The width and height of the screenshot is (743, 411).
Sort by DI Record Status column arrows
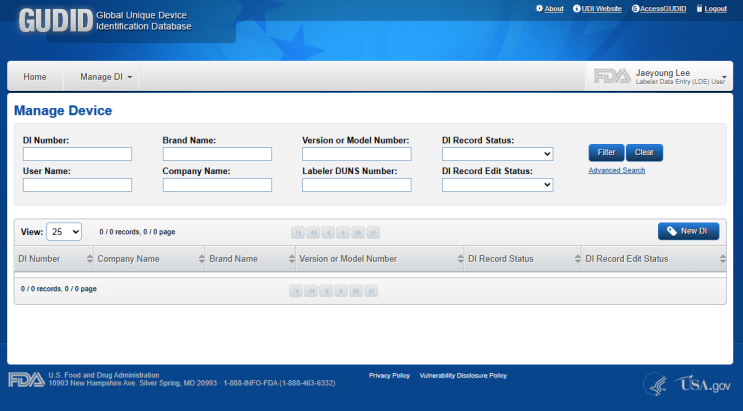[x=579, y=259]
